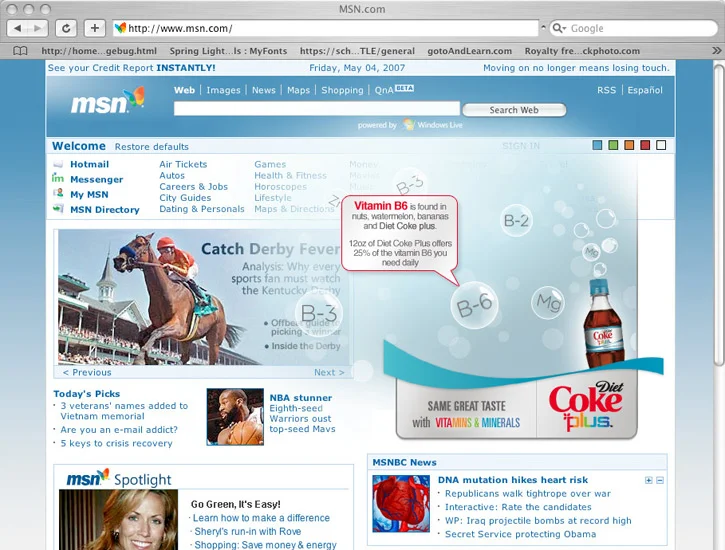Select the blue color theme swatch
This screenshot has height=550, width=725.
597,145
